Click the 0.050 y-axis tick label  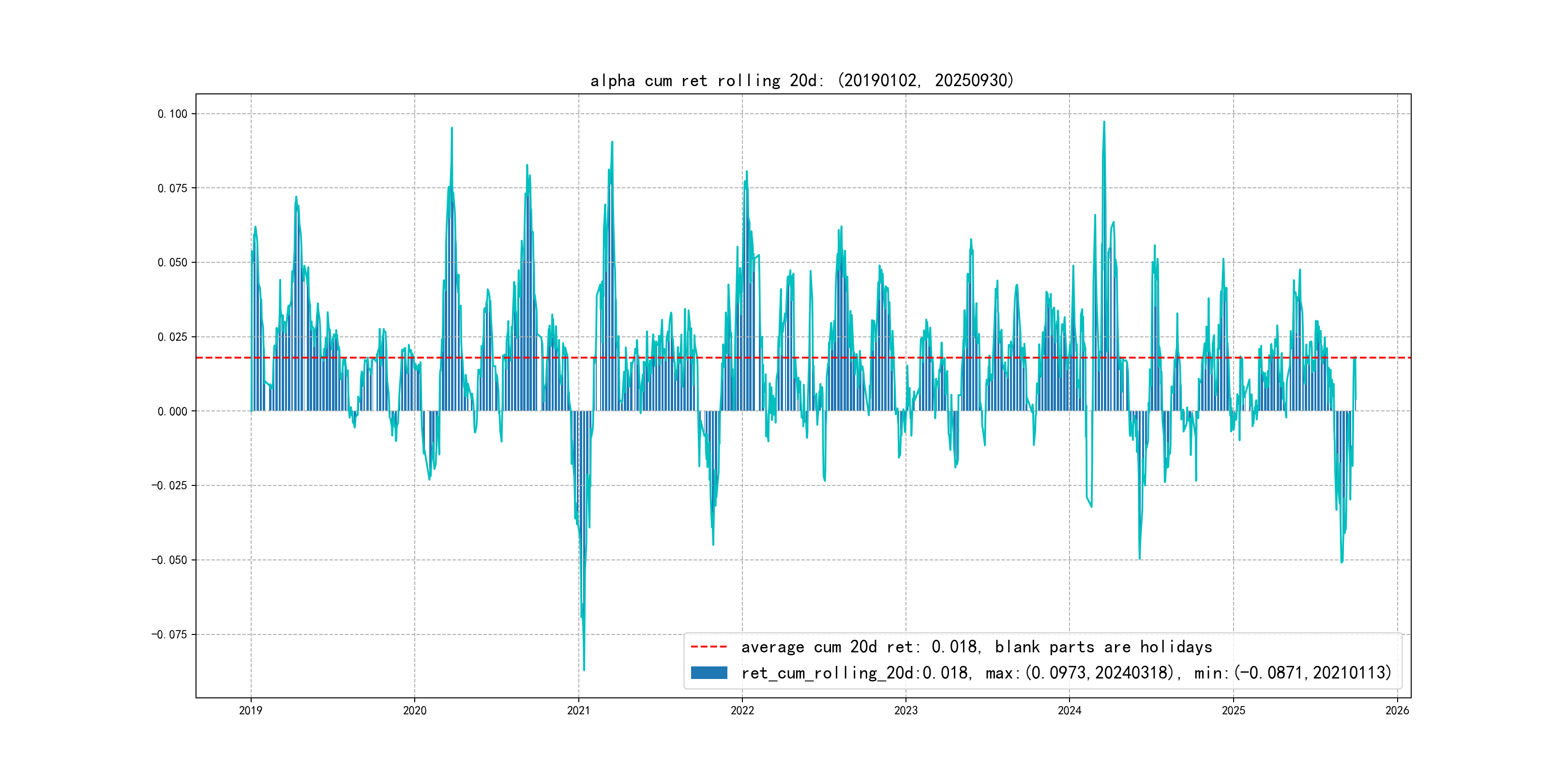pyautogui.click(x=172, y=262)
